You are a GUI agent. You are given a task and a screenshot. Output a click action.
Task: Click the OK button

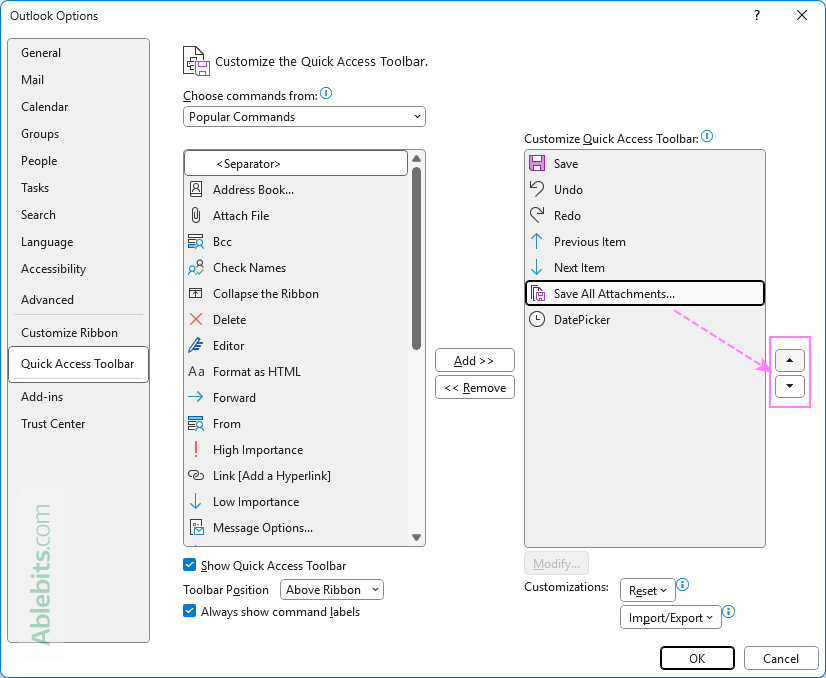[x=697, y=658]
